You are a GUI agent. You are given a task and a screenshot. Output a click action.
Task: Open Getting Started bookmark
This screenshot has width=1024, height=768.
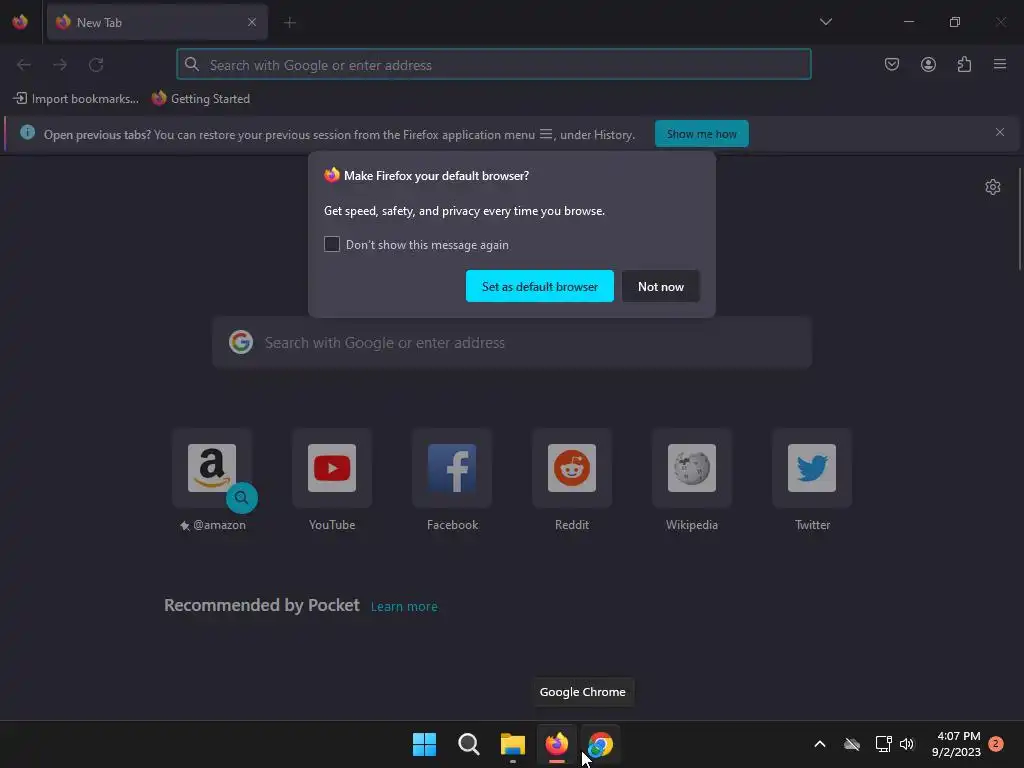tap(201, 99)
